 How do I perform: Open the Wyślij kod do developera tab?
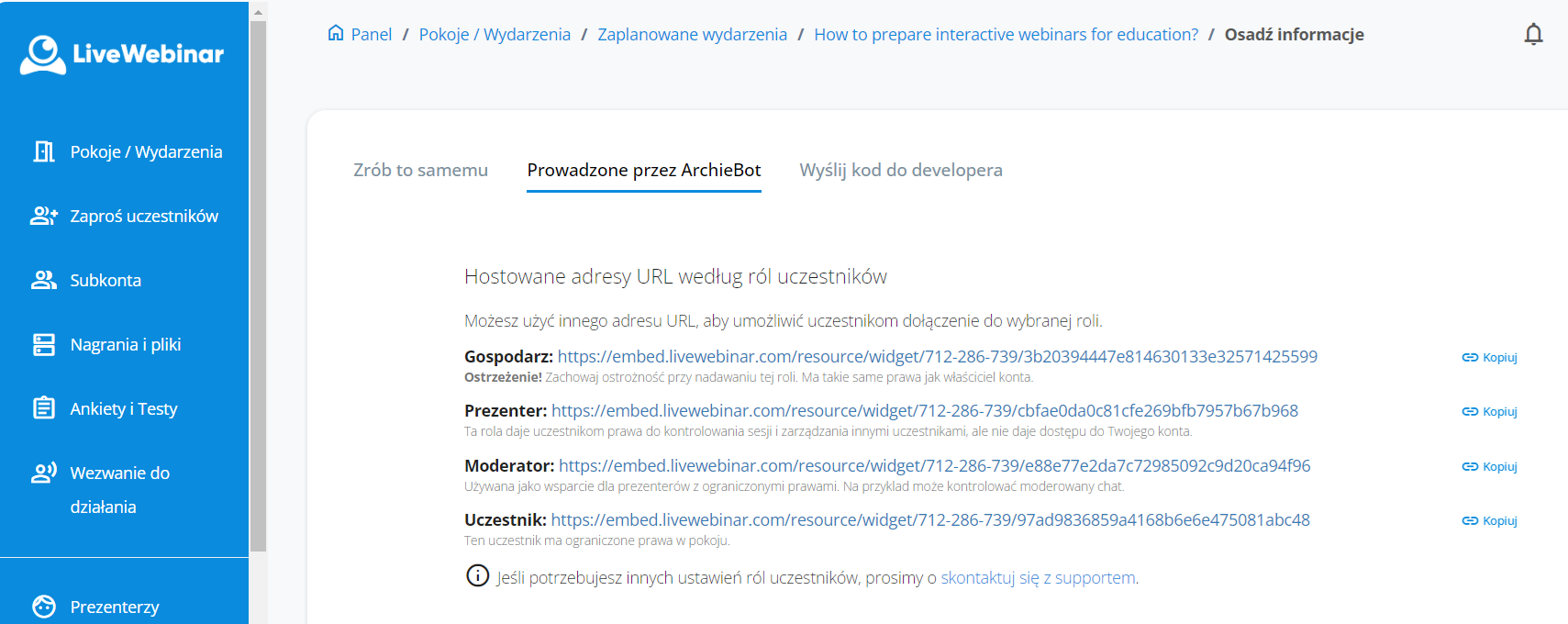click(x=900, y=170)
